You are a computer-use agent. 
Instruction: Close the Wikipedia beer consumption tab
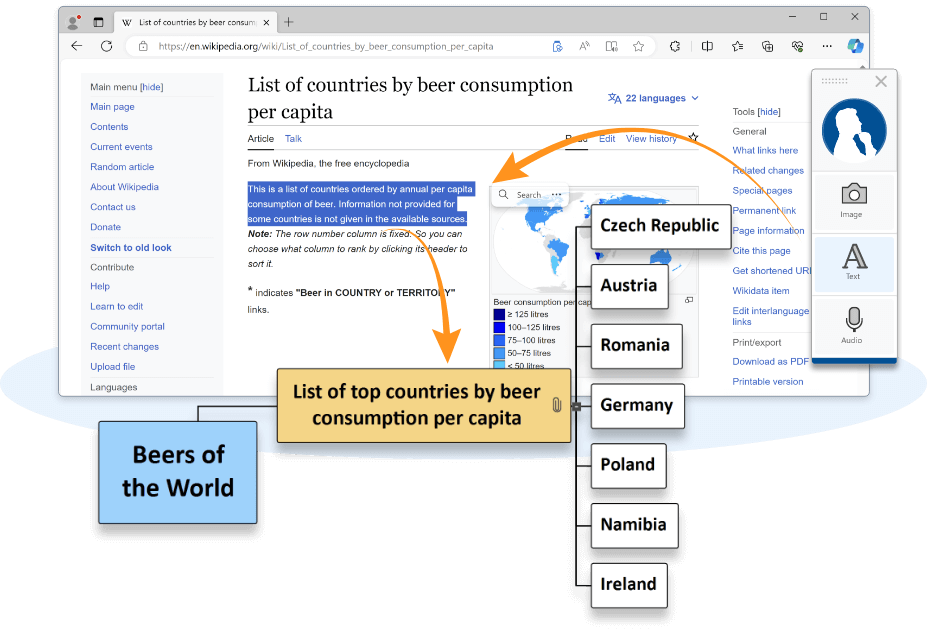tap(266, 22)
